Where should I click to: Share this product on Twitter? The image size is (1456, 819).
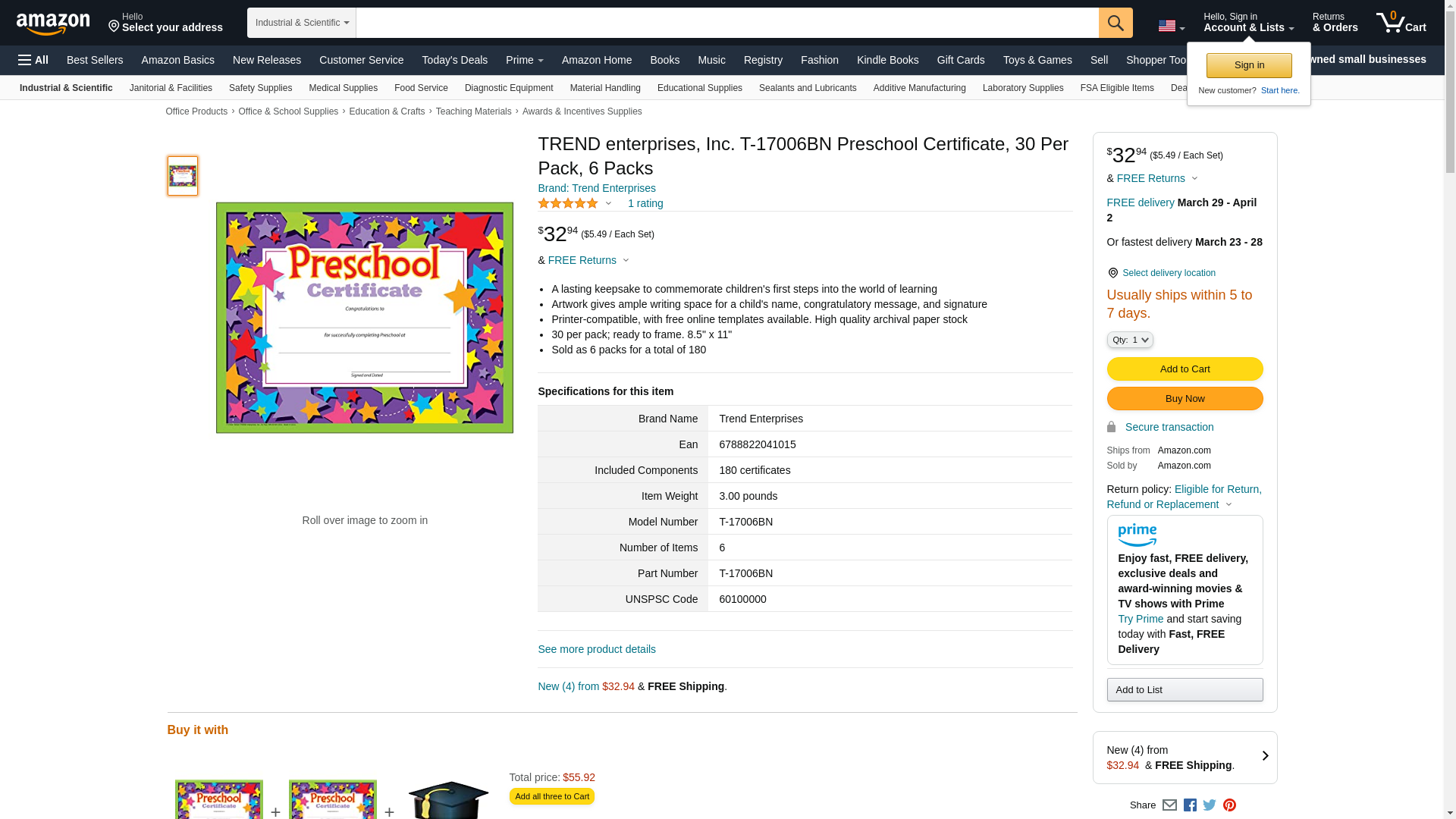1210,805
